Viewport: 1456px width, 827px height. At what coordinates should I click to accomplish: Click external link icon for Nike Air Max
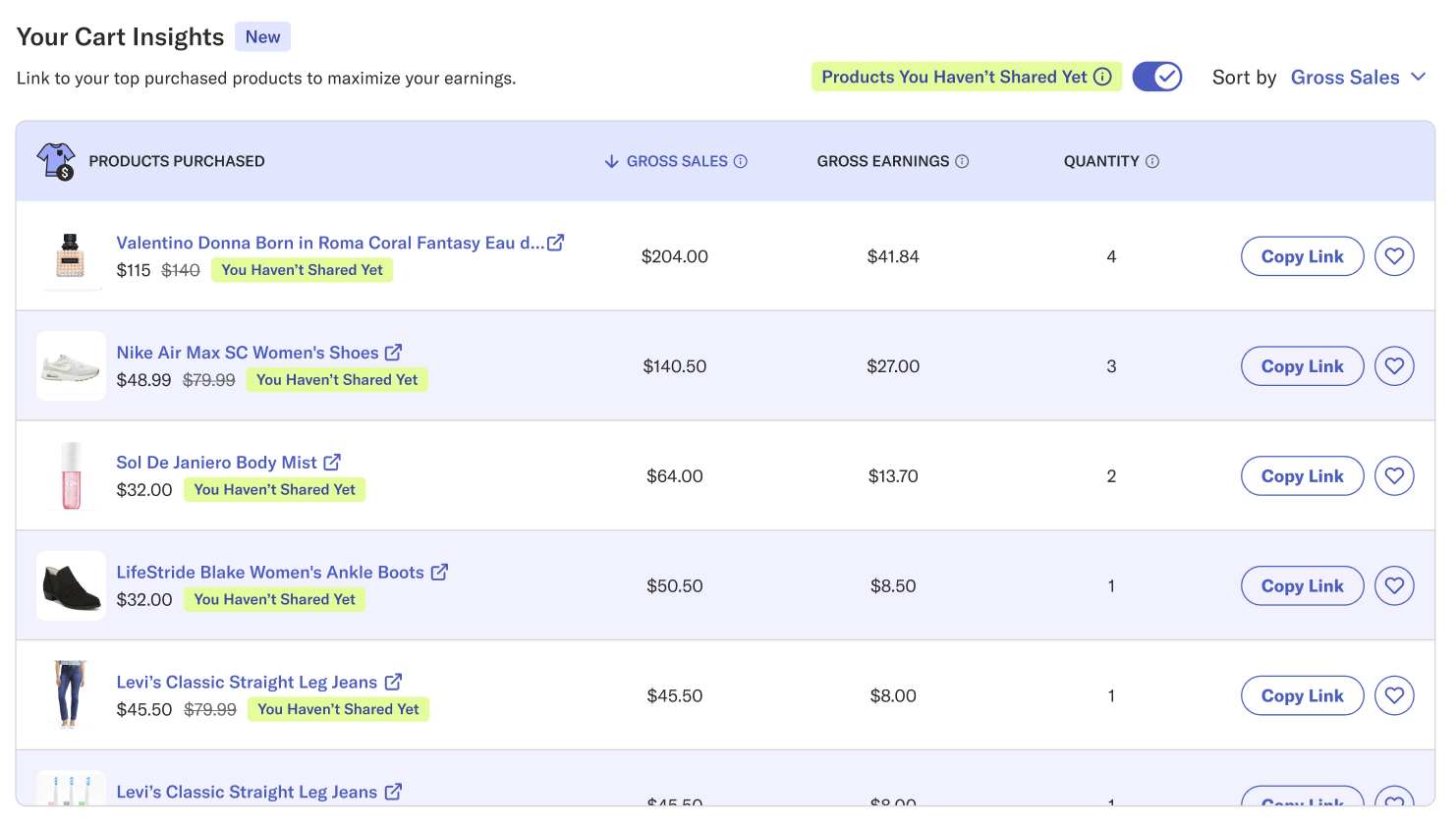tap(393, 352)
